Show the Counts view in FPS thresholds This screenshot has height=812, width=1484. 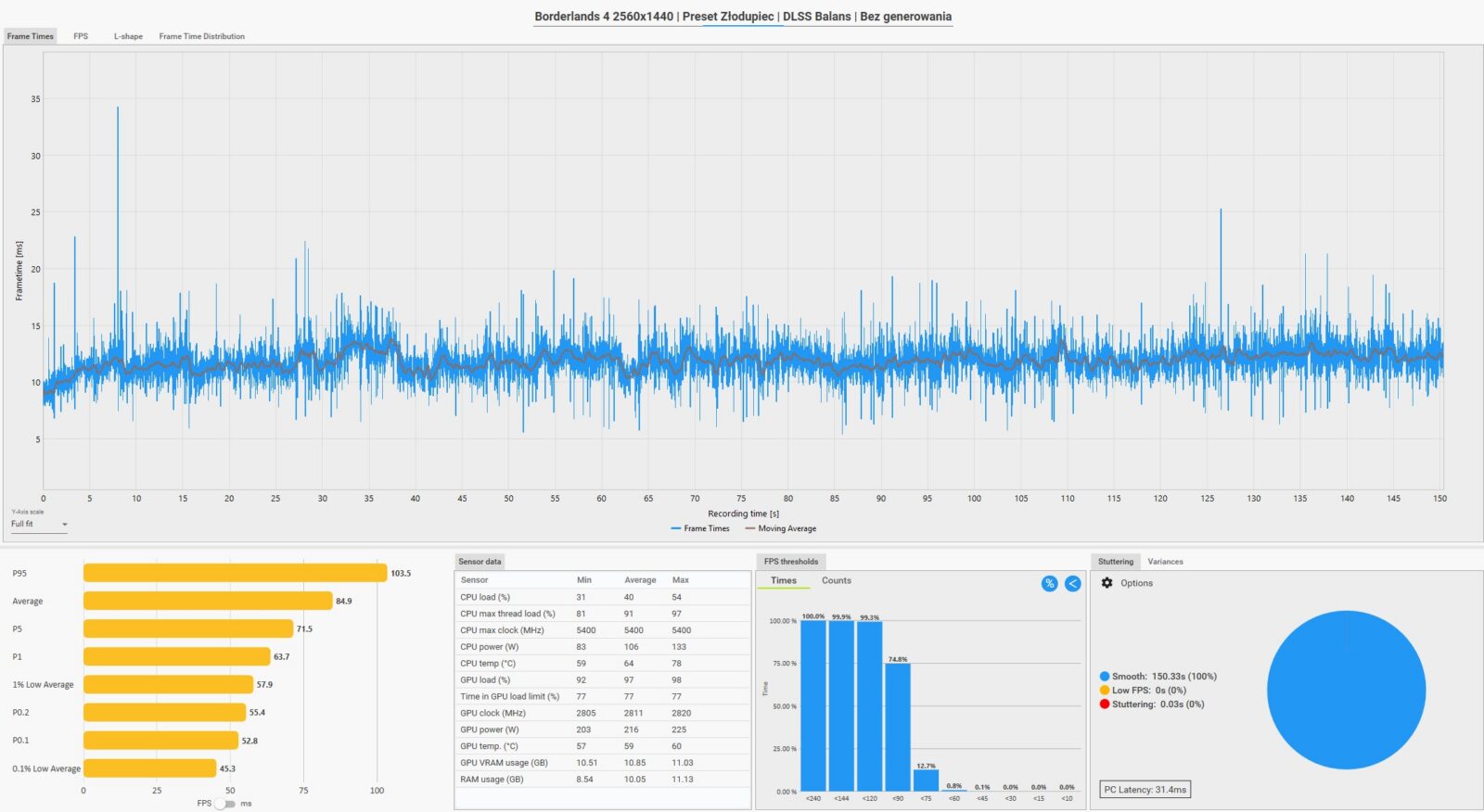[836, 580]
